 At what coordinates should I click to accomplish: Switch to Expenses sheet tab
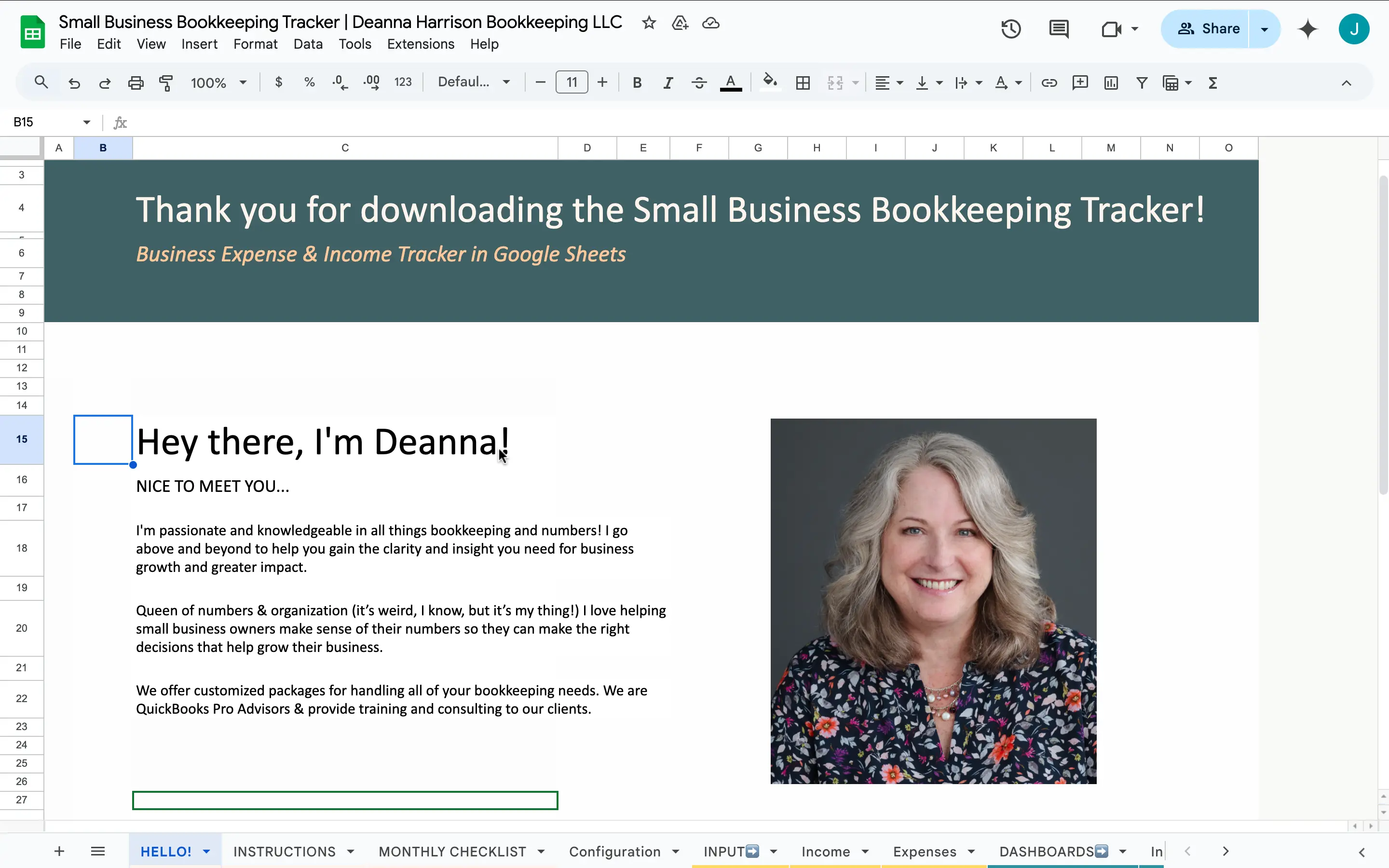pos(925,851)
